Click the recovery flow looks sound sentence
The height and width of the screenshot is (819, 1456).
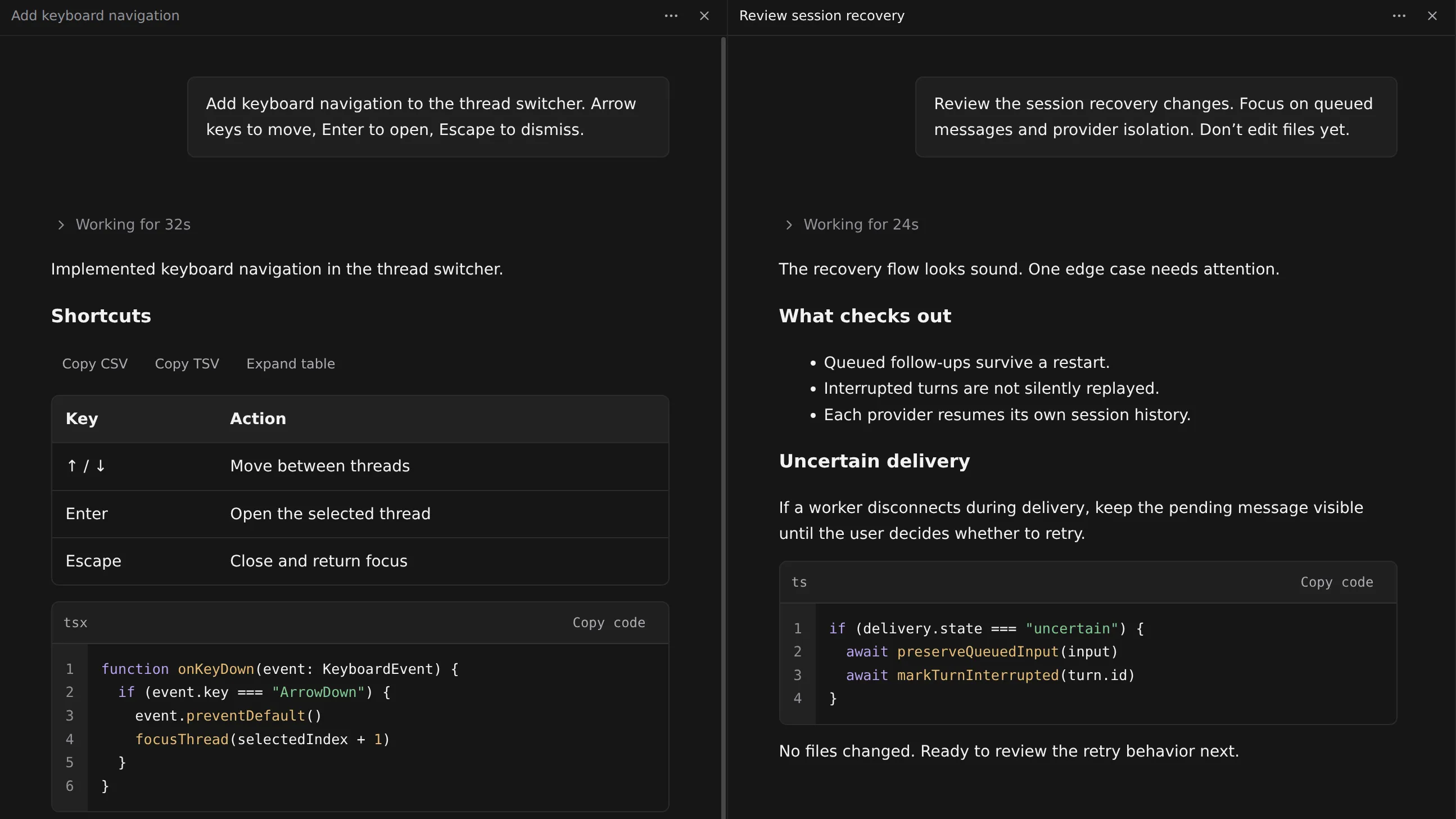[x=1029, y=269]
